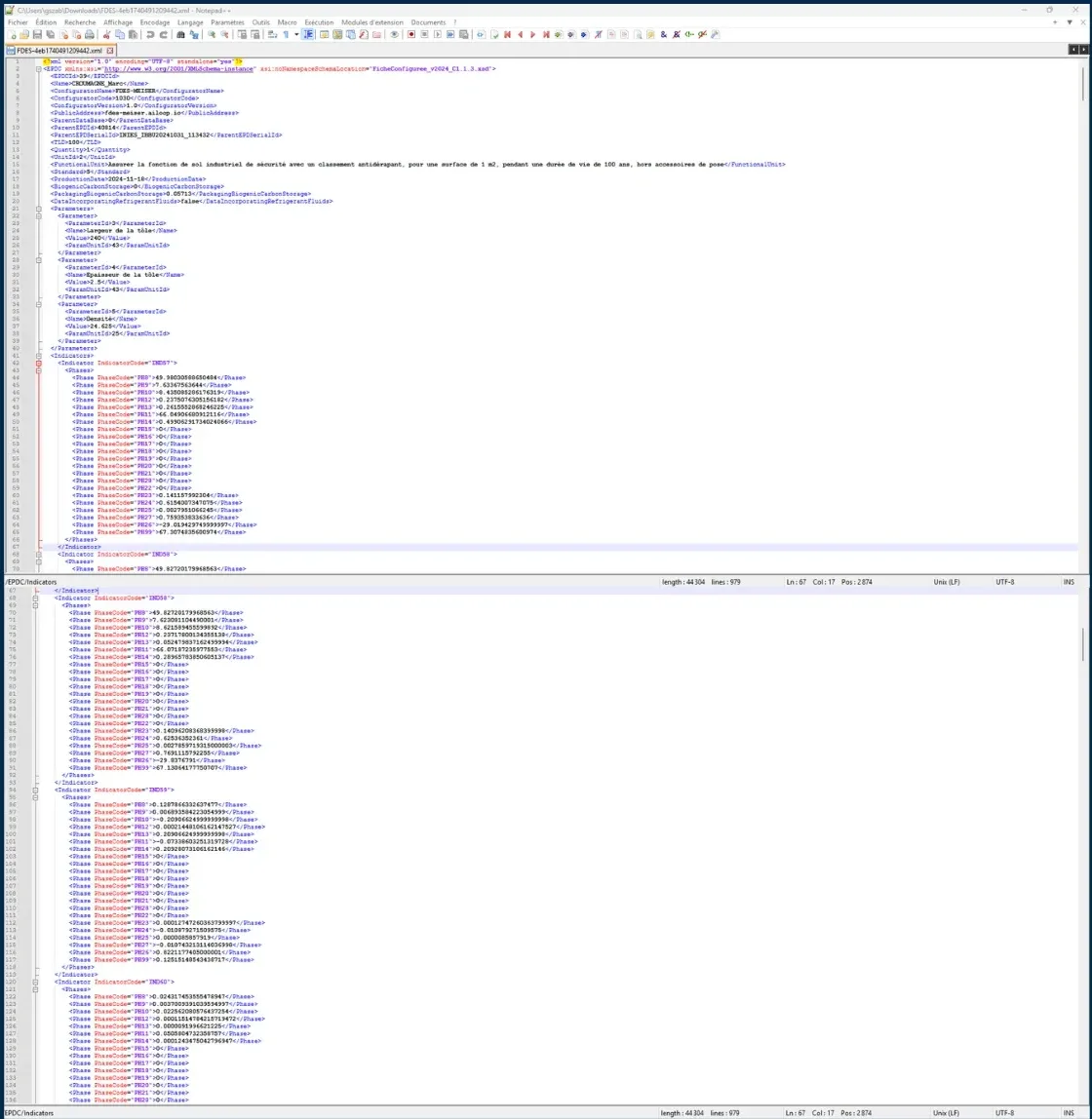Click the Paste toolbar icon
This screenshot has width=1092, height=1119.
tap(133, 34)
